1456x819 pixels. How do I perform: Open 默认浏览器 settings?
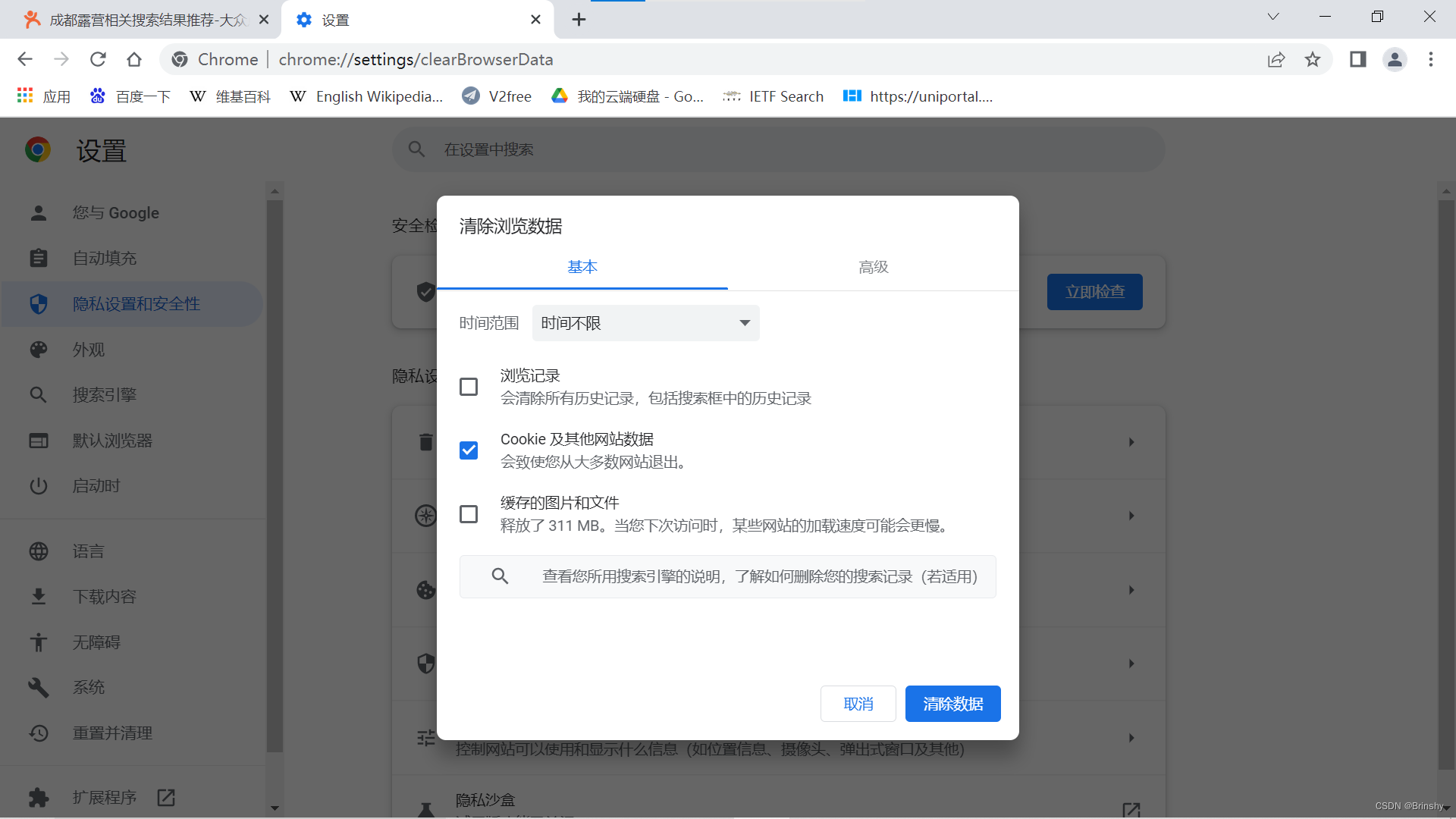113,441
